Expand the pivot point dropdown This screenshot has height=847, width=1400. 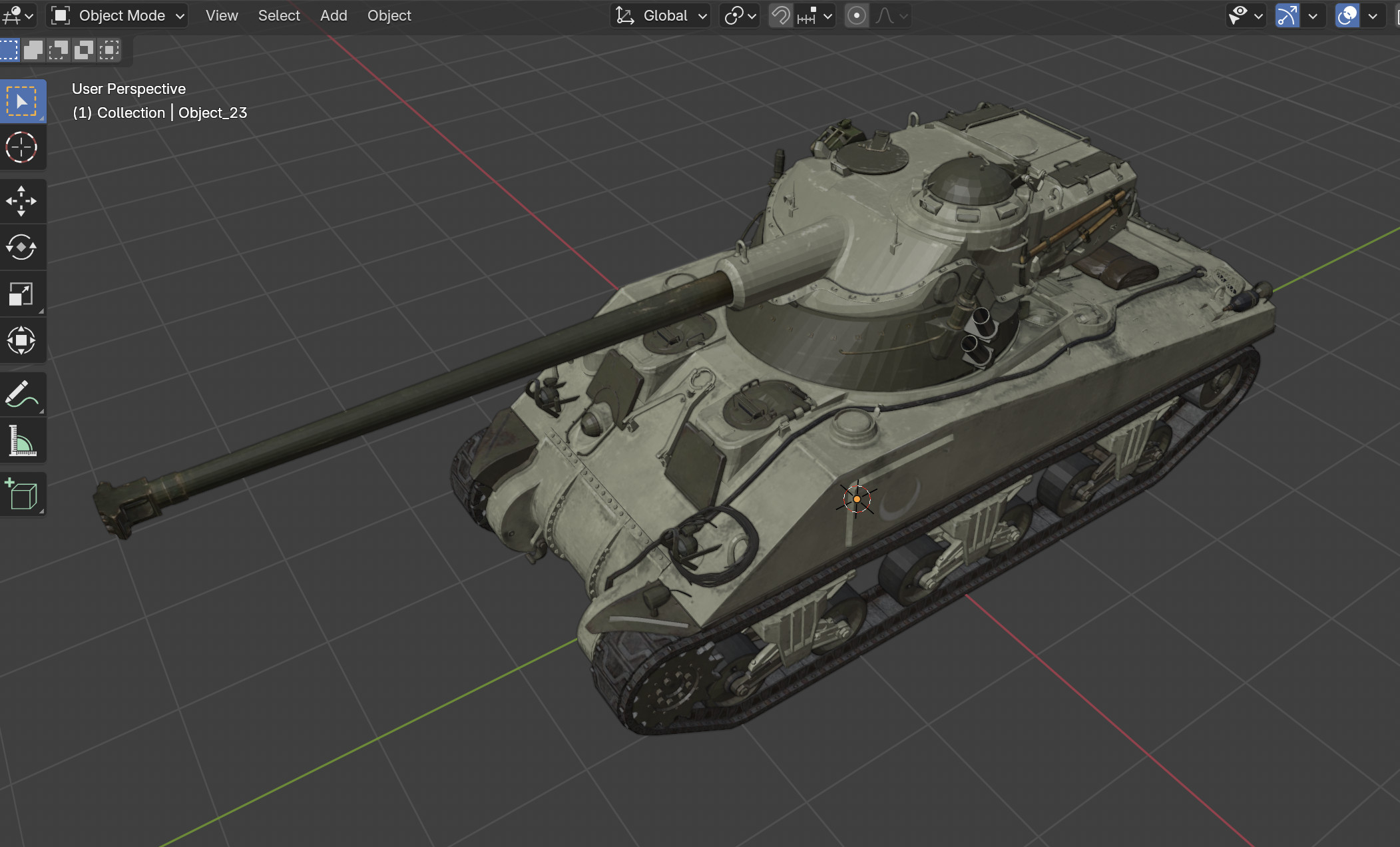(740, 15)
